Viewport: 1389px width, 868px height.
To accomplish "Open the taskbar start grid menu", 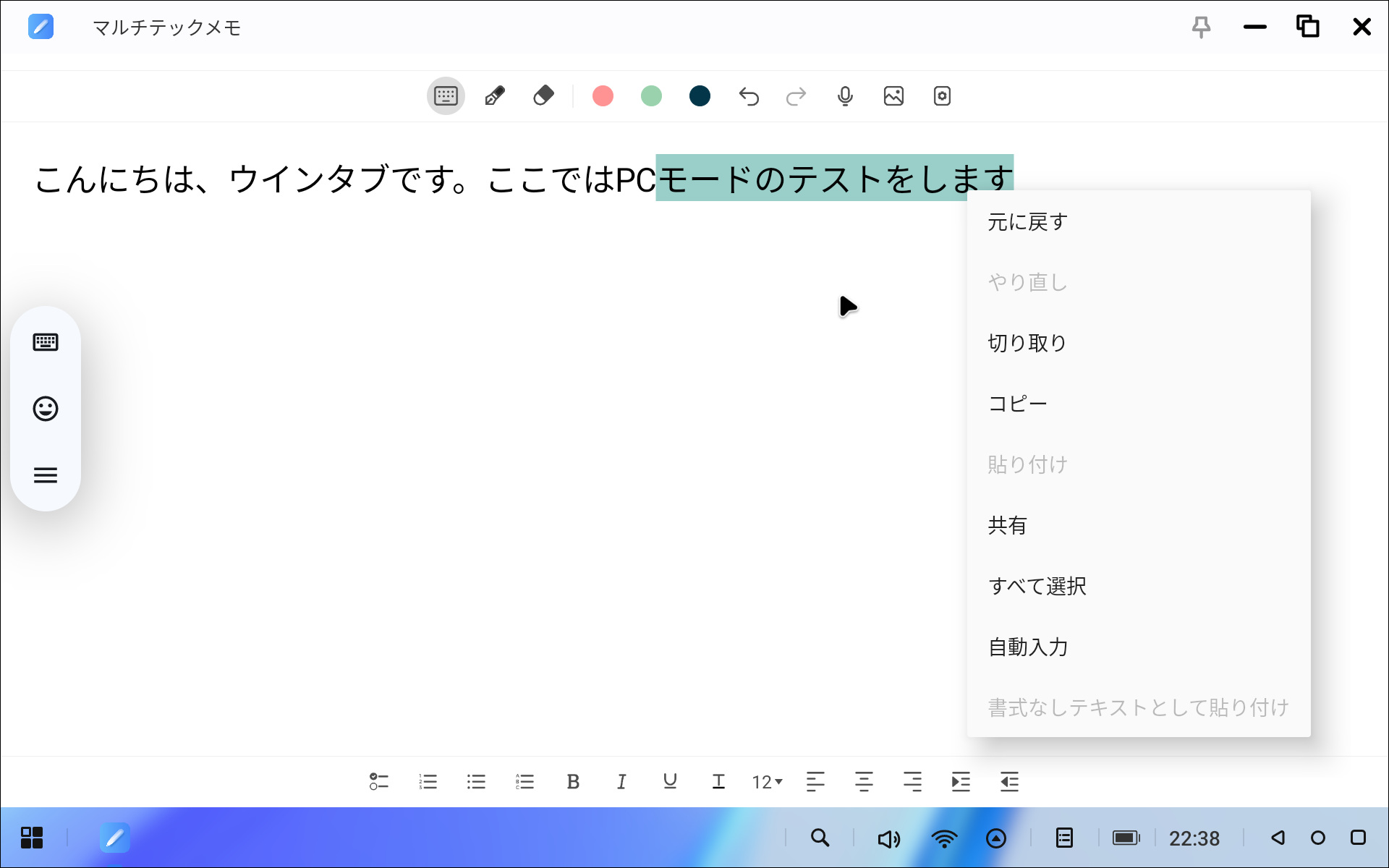I will tap(32, 838).
